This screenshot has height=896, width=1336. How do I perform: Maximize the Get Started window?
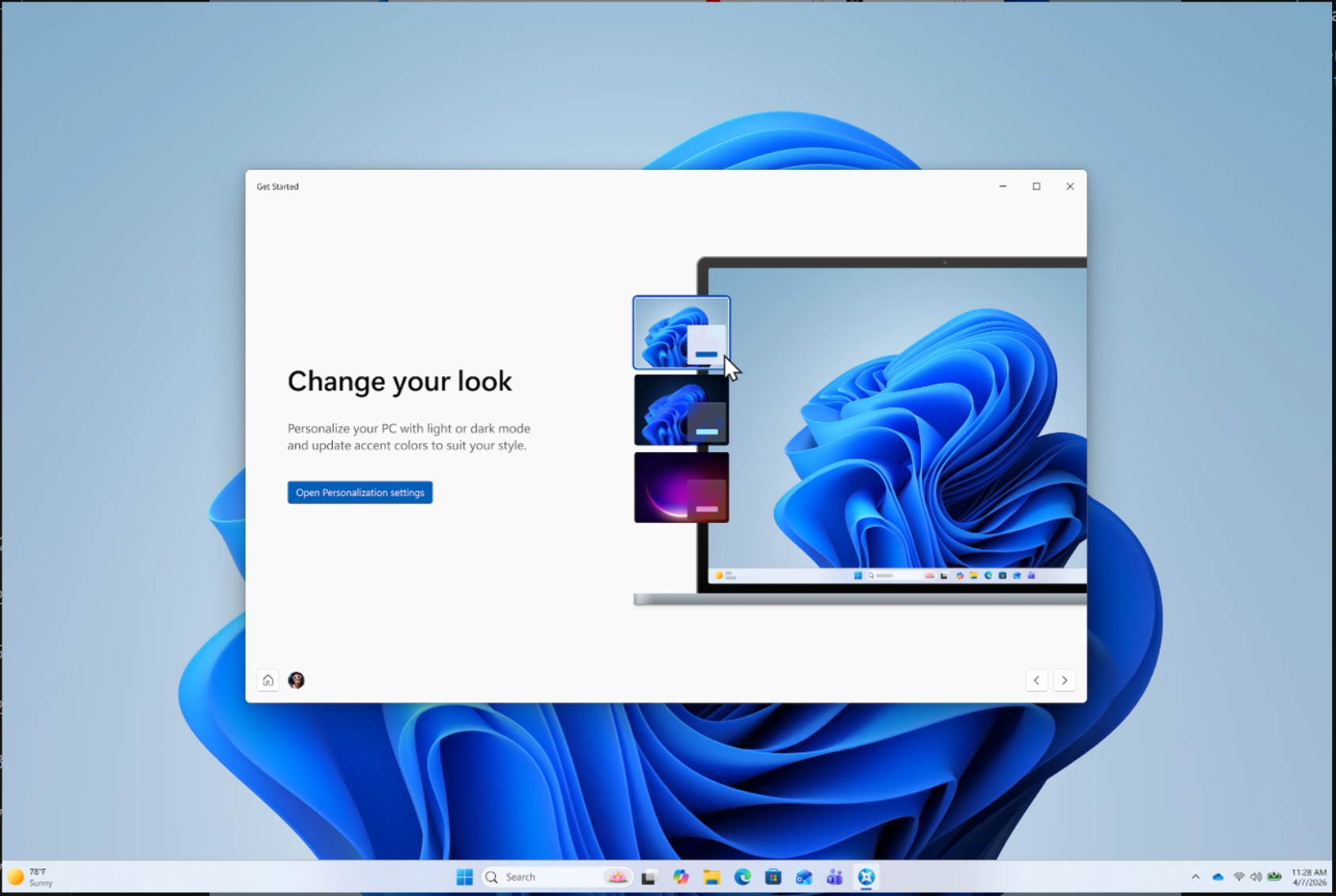pyautogui.click(x=1036, y=186)
